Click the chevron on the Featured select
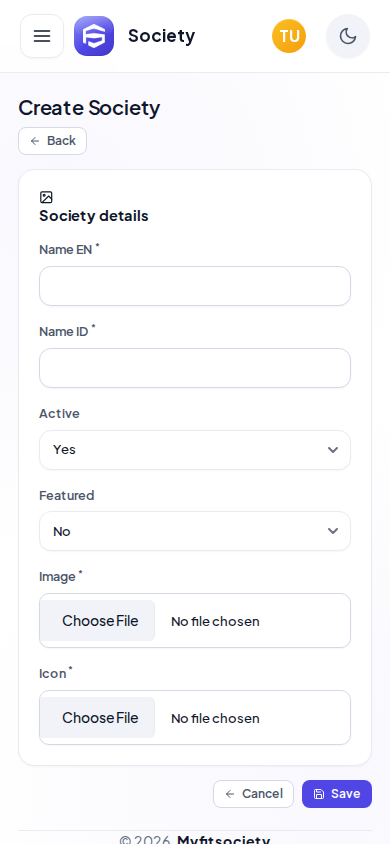 (x=333, y=531)
